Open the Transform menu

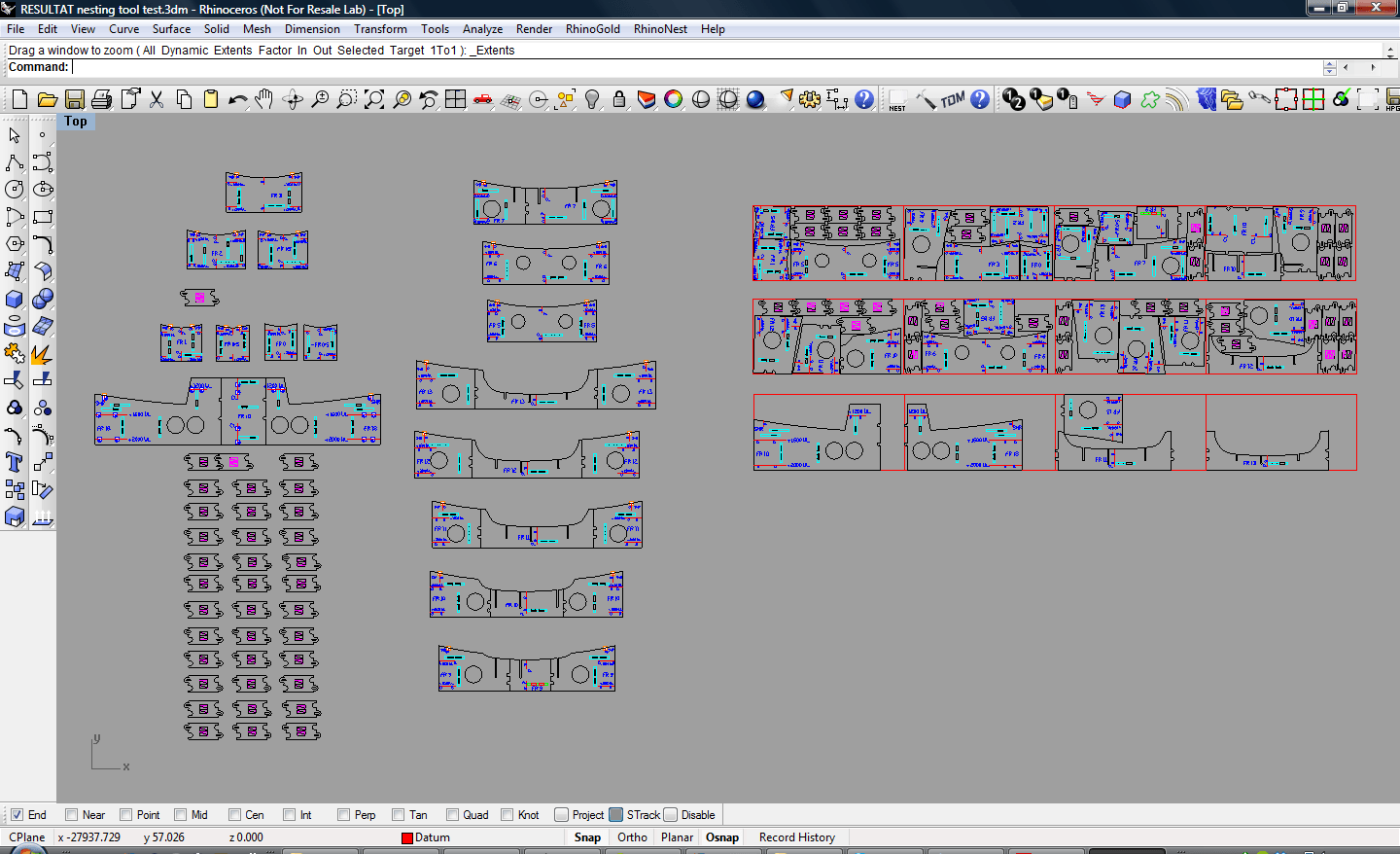[x=380, y=29]
